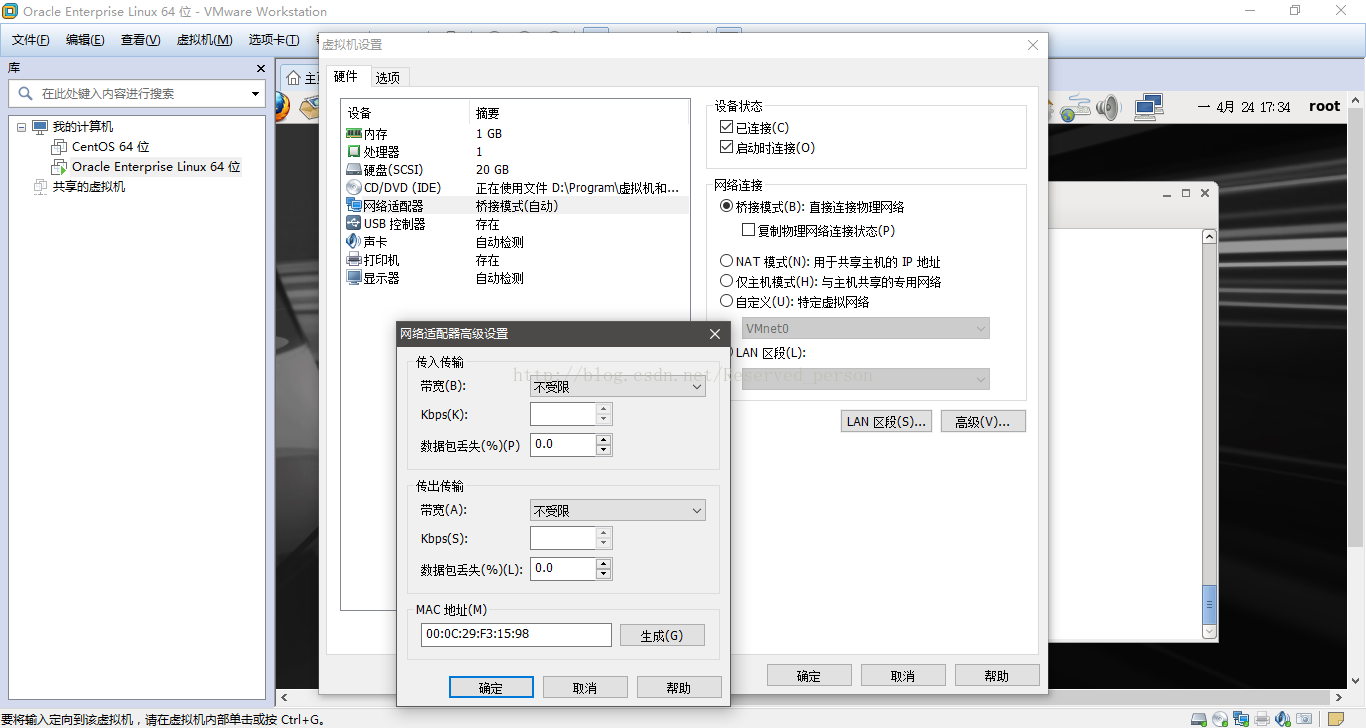This screenshot has height=728, width=1366.
Task: Open the VMnet0 network dropdown
Action: [866, 328]
